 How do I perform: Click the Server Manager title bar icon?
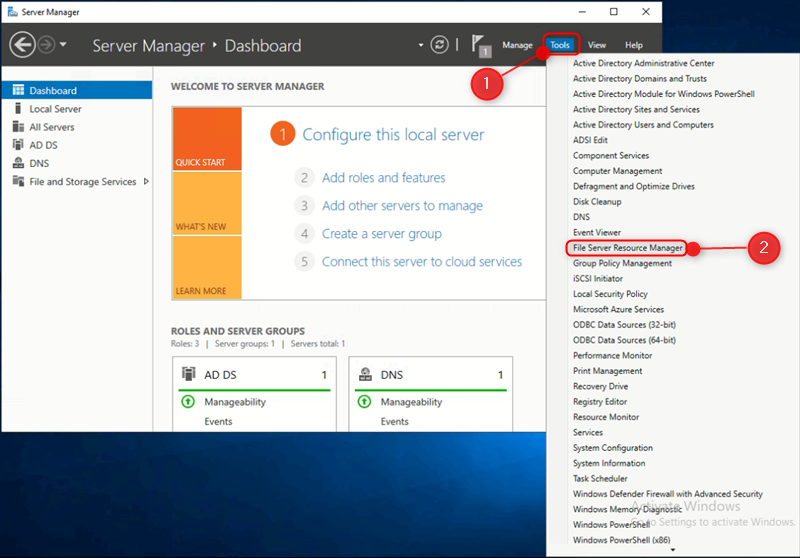click(x=12, y=12)
